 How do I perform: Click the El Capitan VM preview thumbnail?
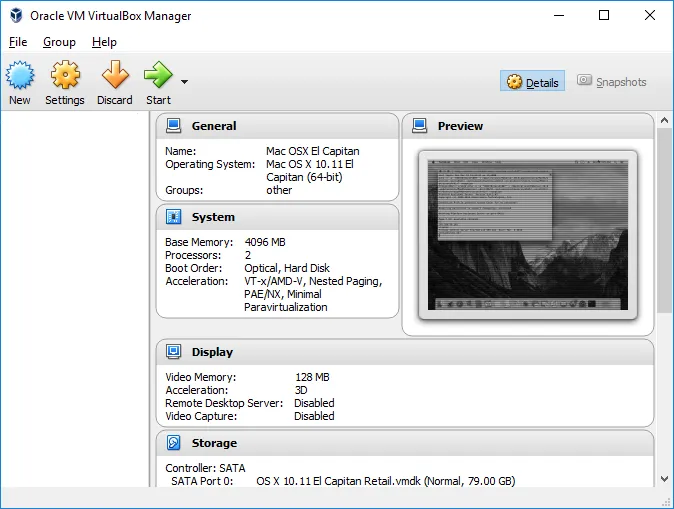[528, 235]
